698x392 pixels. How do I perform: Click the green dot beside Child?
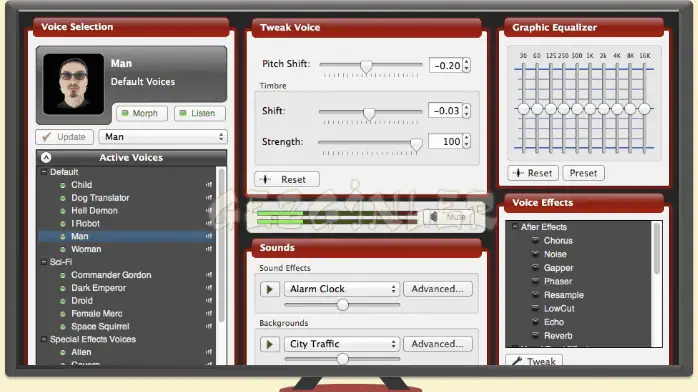tap(63, 185)
